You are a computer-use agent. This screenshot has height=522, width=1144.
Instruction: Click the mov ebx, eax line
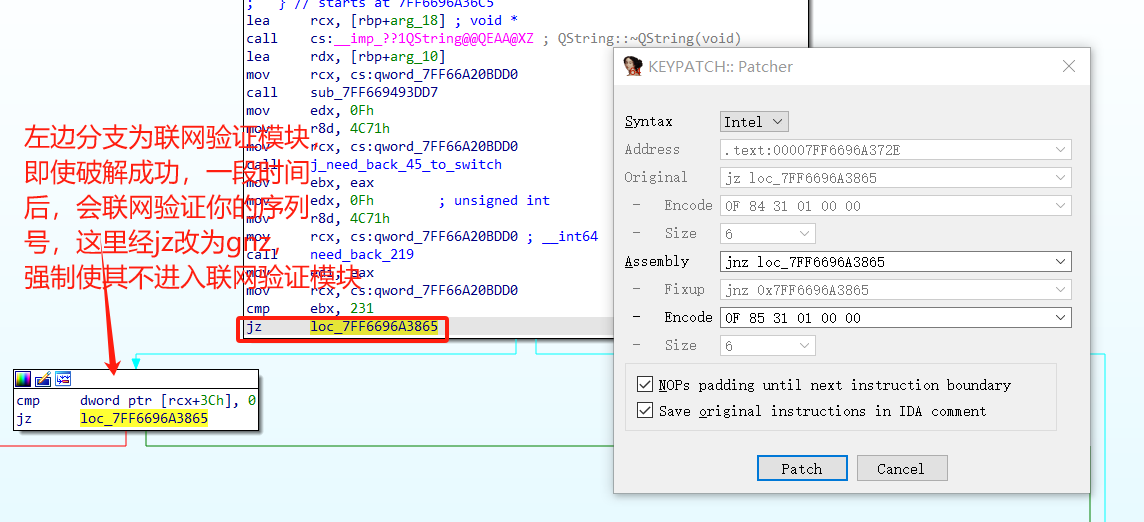click(310, 183)
